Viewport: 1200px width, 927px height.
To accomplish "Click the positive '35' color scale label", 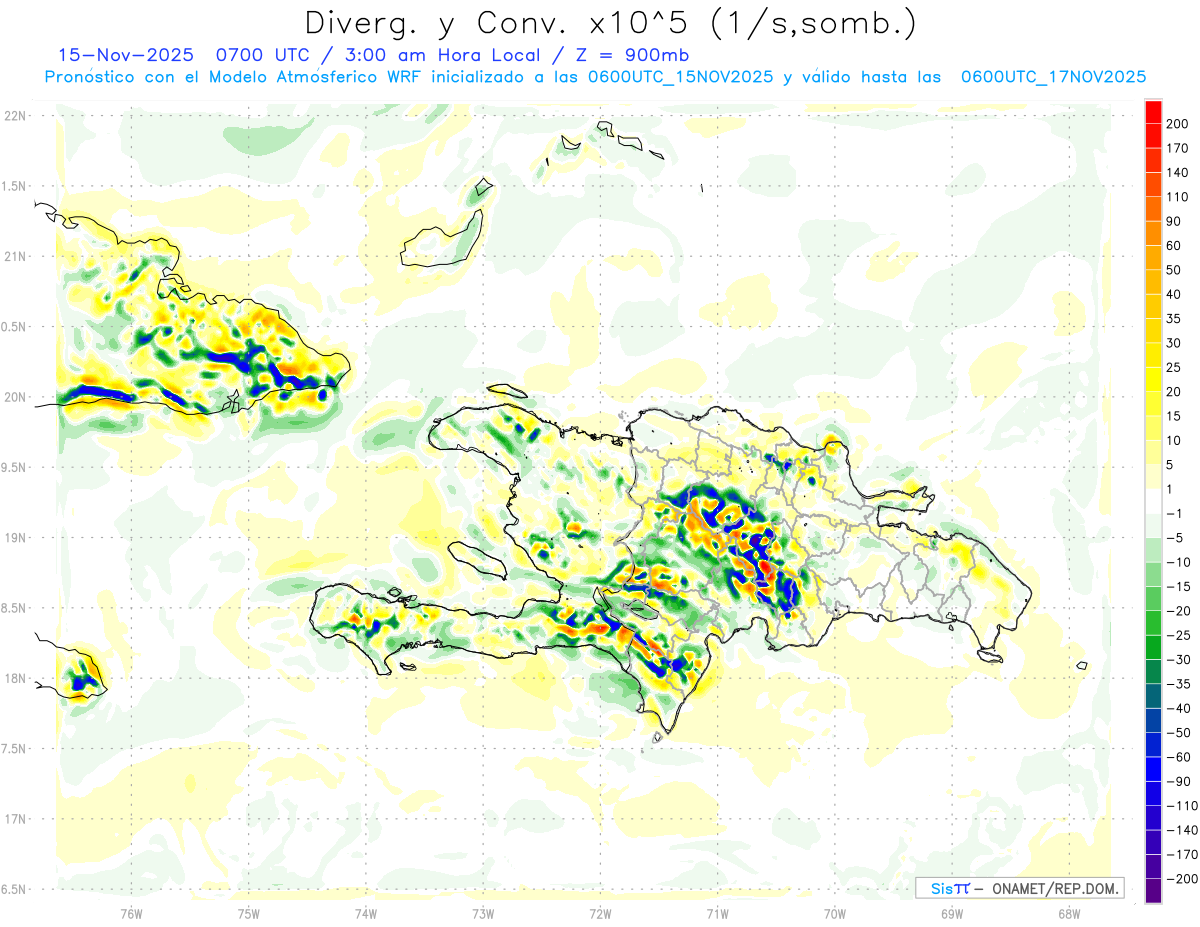I will point(1174,319).
